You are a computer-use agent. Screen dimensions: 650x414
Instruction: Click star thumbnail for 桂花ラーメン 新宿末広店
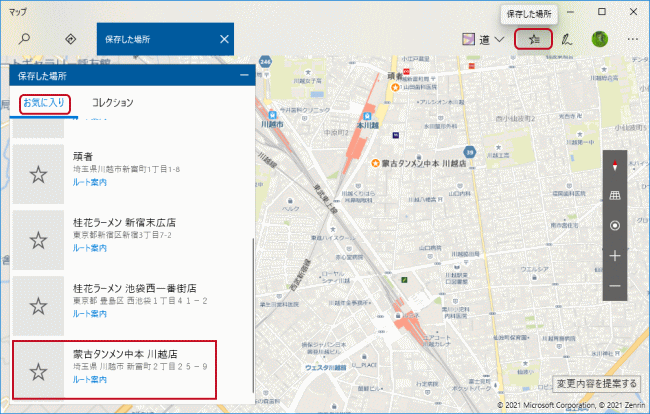[x=38, y=240]
